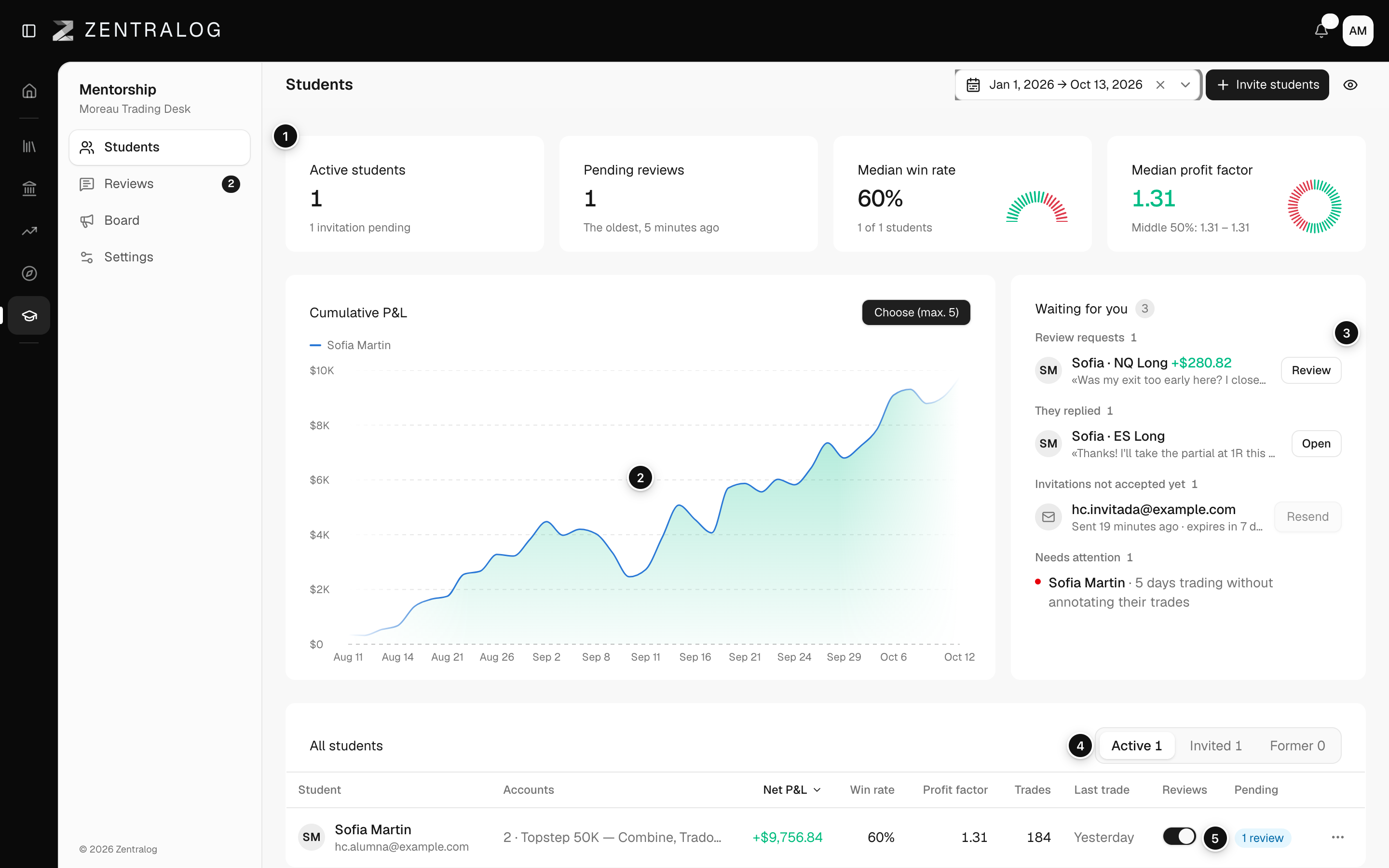This screenshot has width=1389, height=868.
Task: Click the Win rate column header
Action: click(x=872, y=790)
